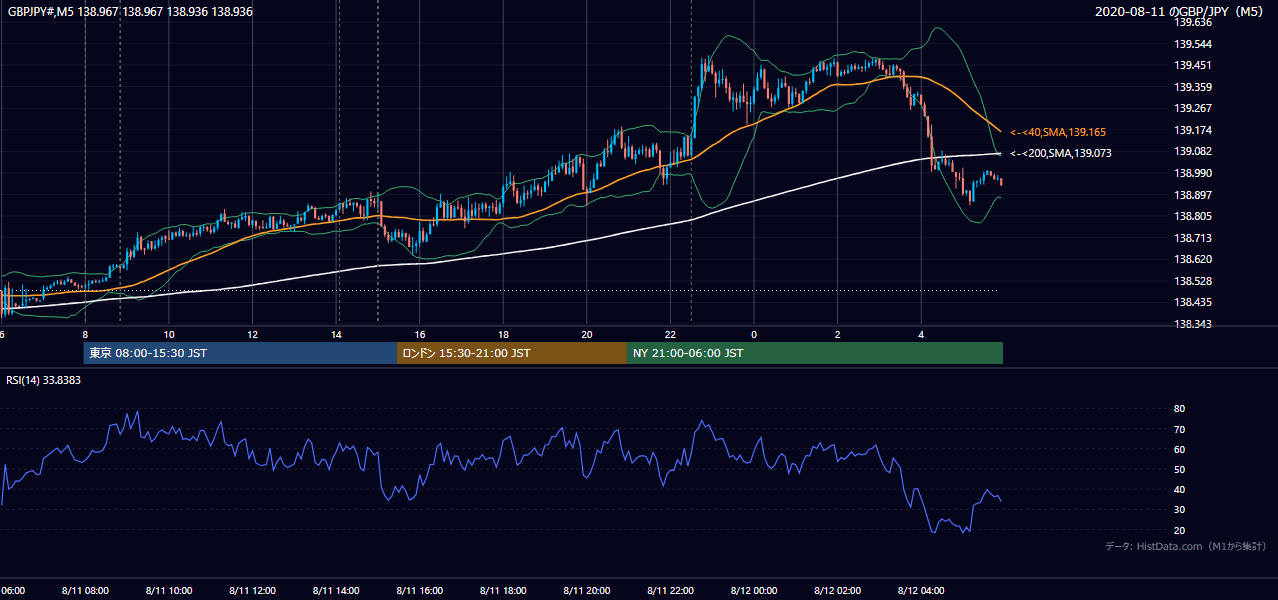Click price axis value 138.990
Image resolution: width=1278 pixels, height=600 pixels.
tap(1193, 173)
